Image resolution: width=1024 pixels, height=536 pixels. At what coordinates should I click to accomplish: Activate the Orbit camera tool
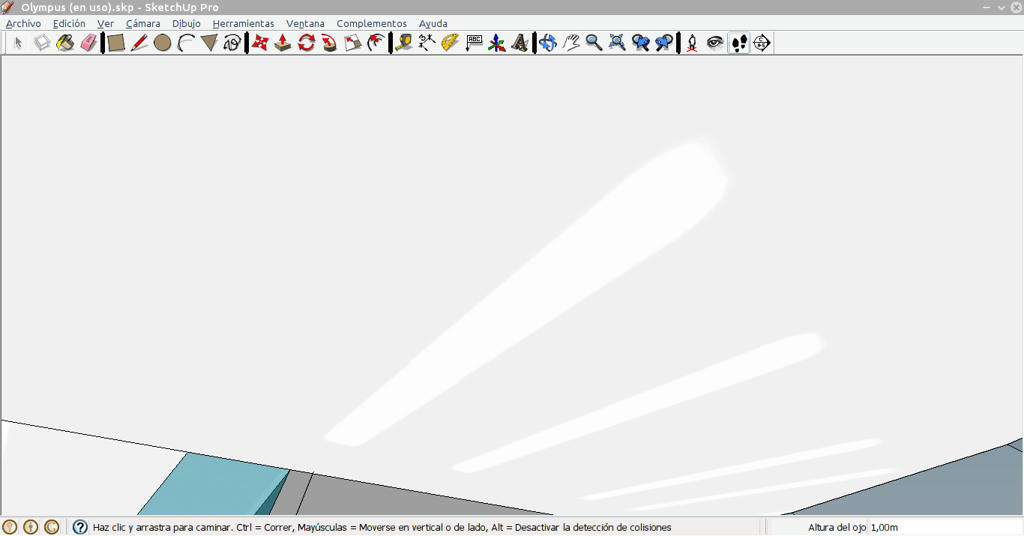[x=547, y=43]
